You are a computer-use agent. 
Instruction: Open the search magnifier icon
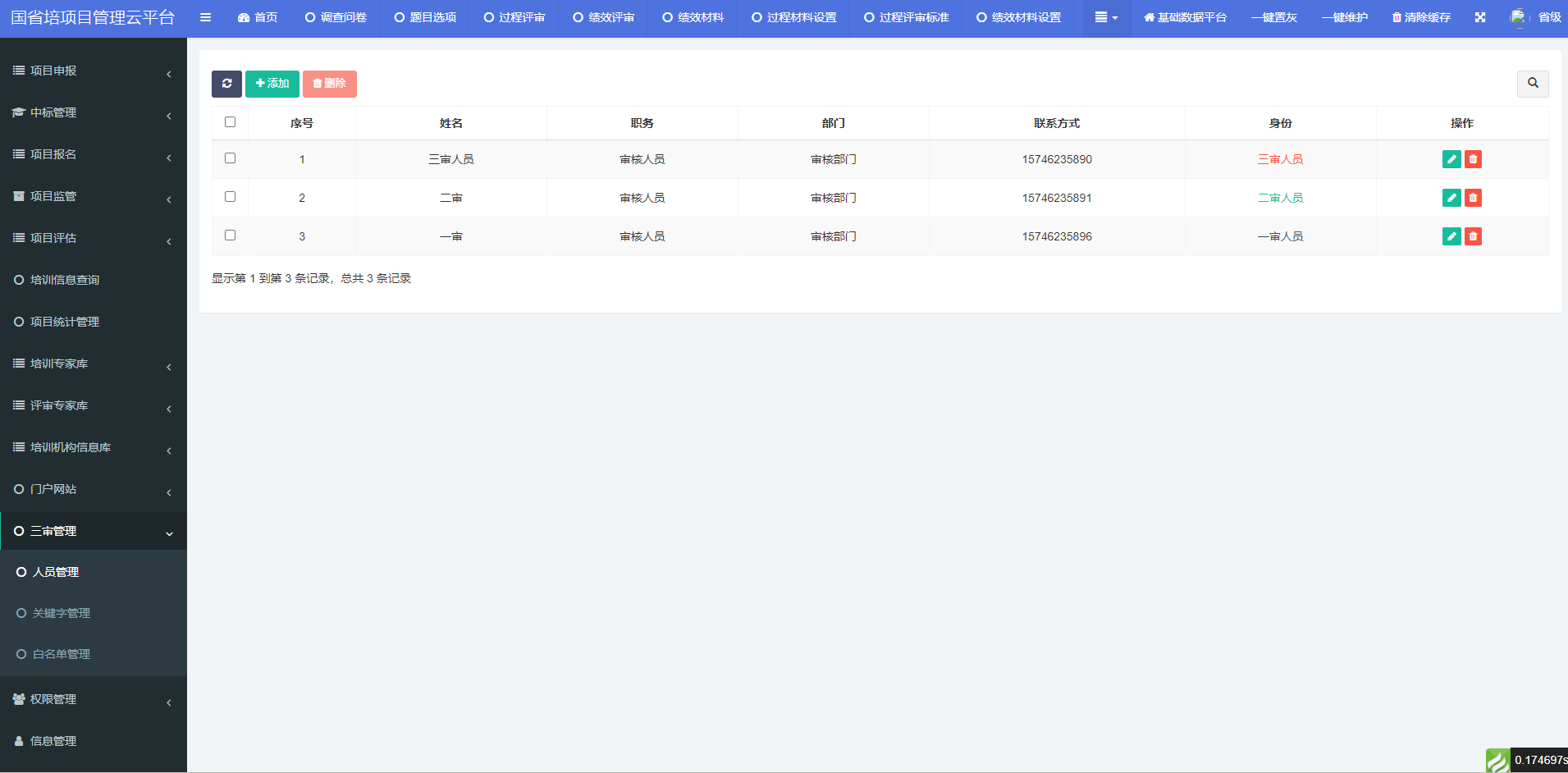[x=1532, y=84]
